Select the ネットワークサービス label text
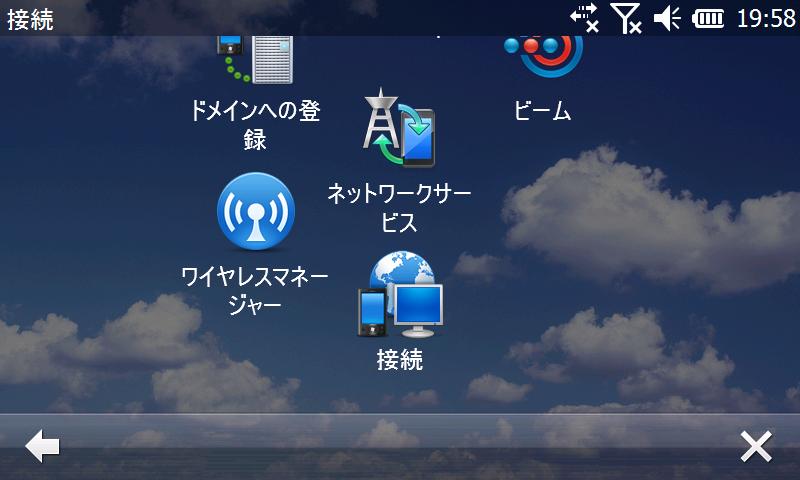The height and width of the screenshot is (480, 800). (399, 208)
